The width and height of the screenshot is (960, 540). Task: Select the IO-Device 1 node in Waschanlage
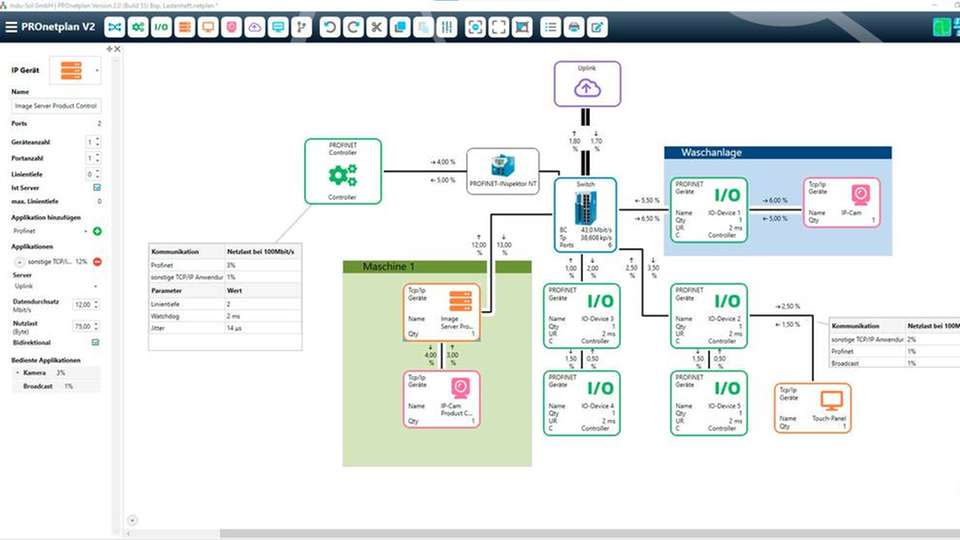click(709, 210)
